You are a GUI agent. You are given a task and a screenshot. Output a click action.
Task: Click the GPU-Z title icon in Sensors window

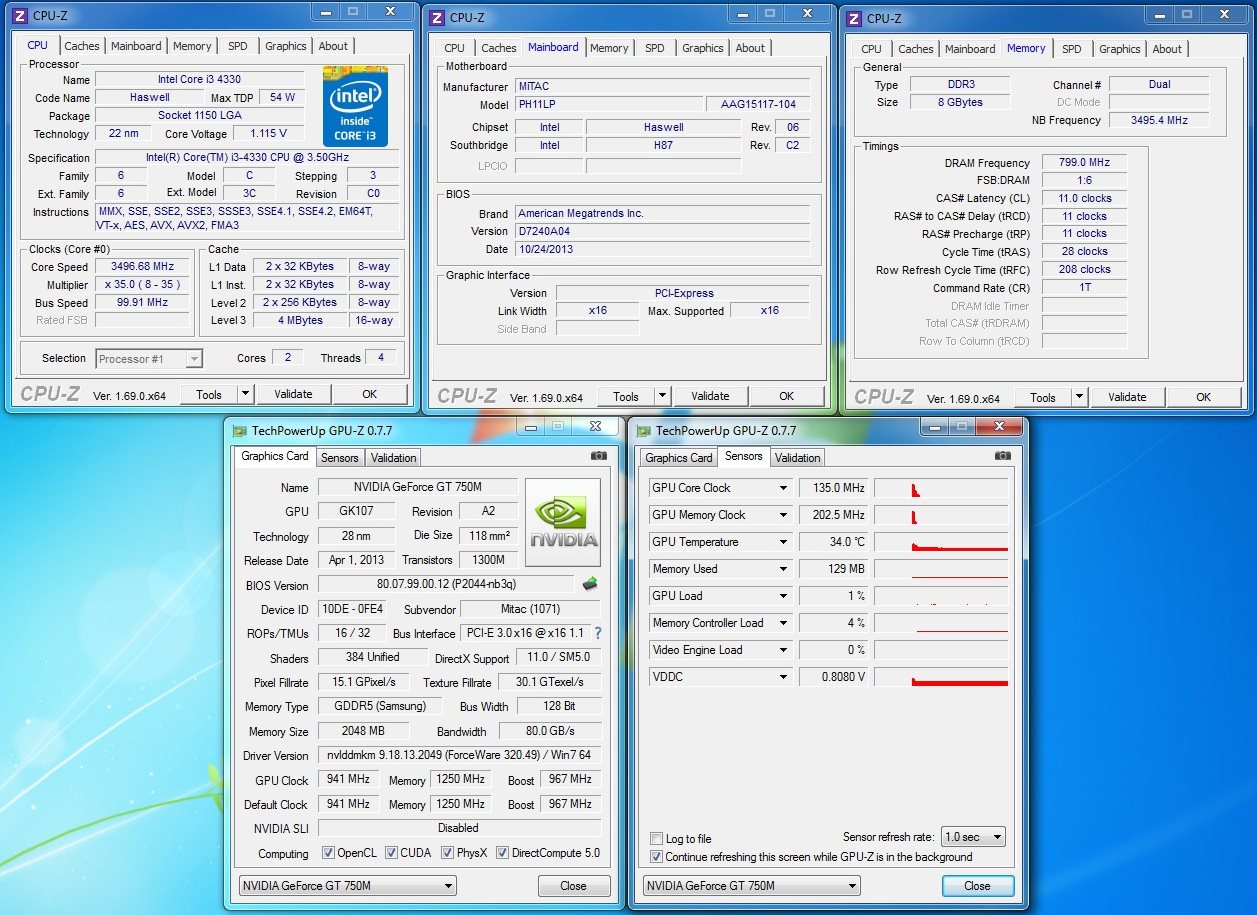pos(643,431)
